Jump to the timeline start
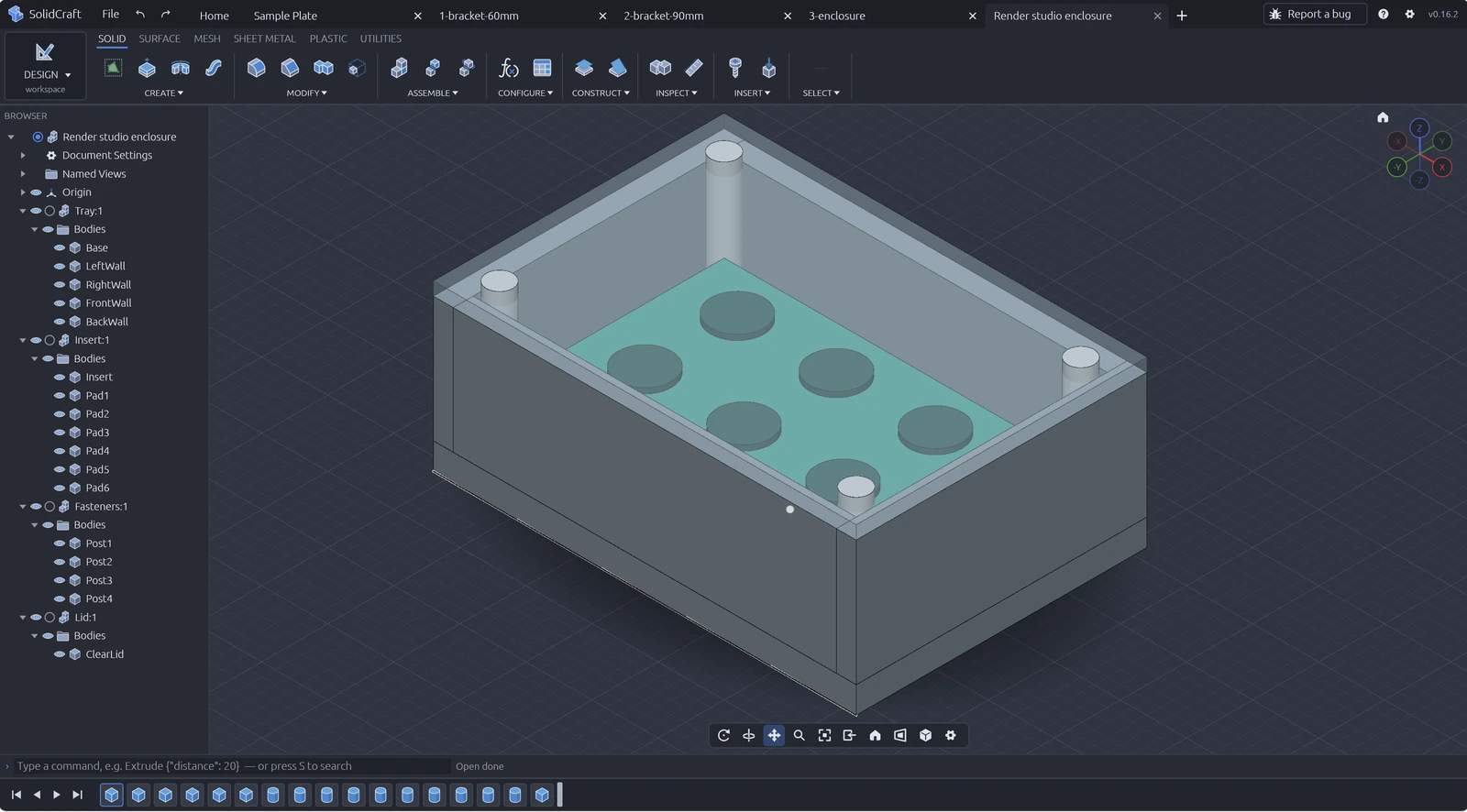 [x=17, y=795]
